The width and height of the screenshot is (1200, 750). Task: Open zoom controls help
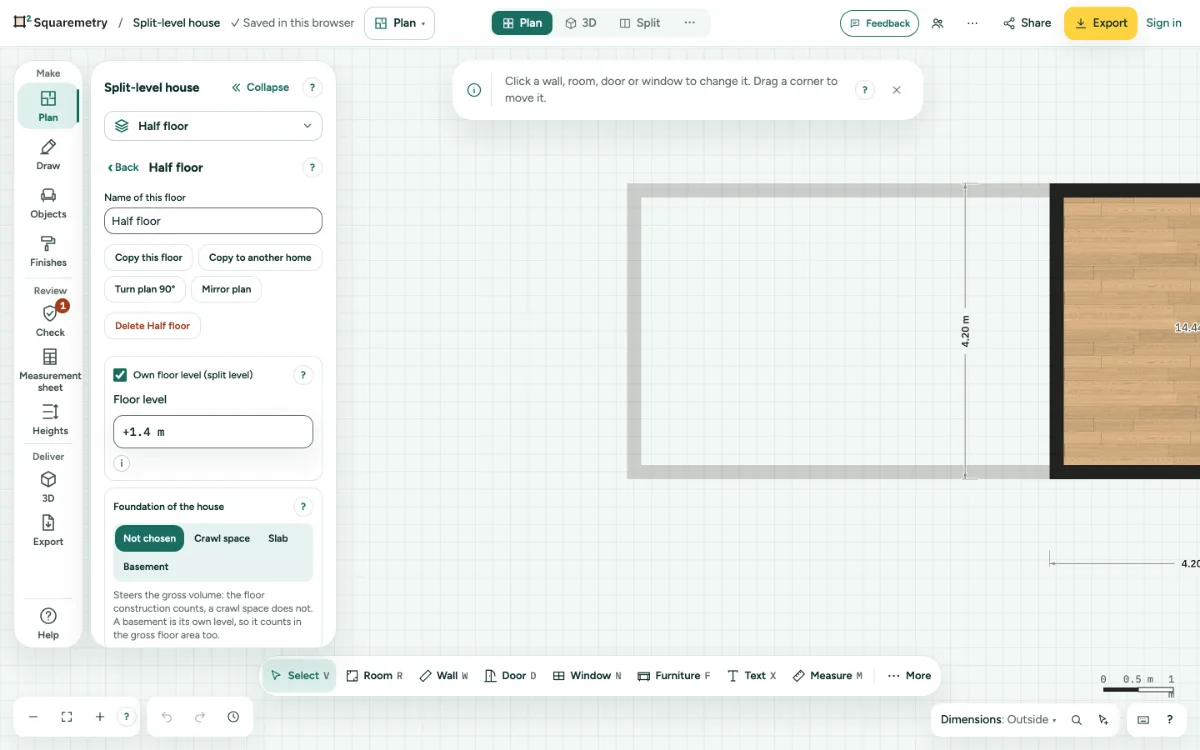(126, 717)
